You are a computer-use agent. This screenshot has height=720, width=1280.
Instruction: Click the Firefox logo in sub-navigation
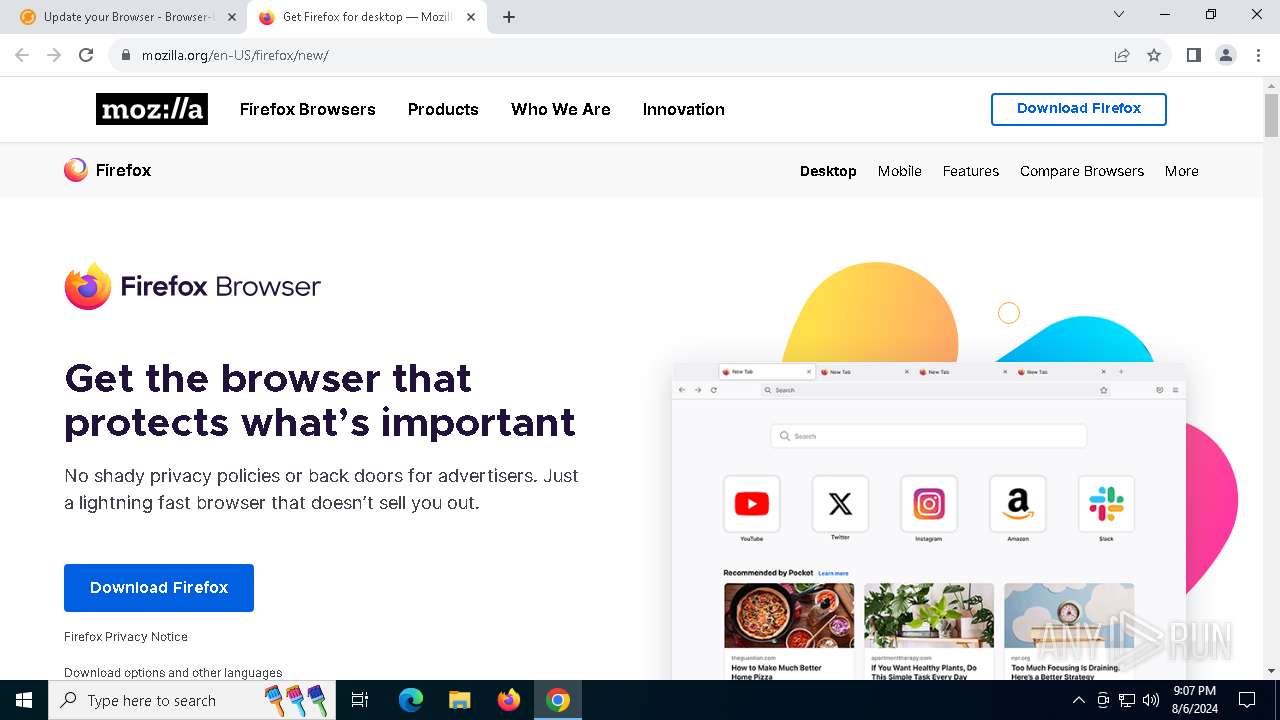pyautogui.click(x=107, y=170)
